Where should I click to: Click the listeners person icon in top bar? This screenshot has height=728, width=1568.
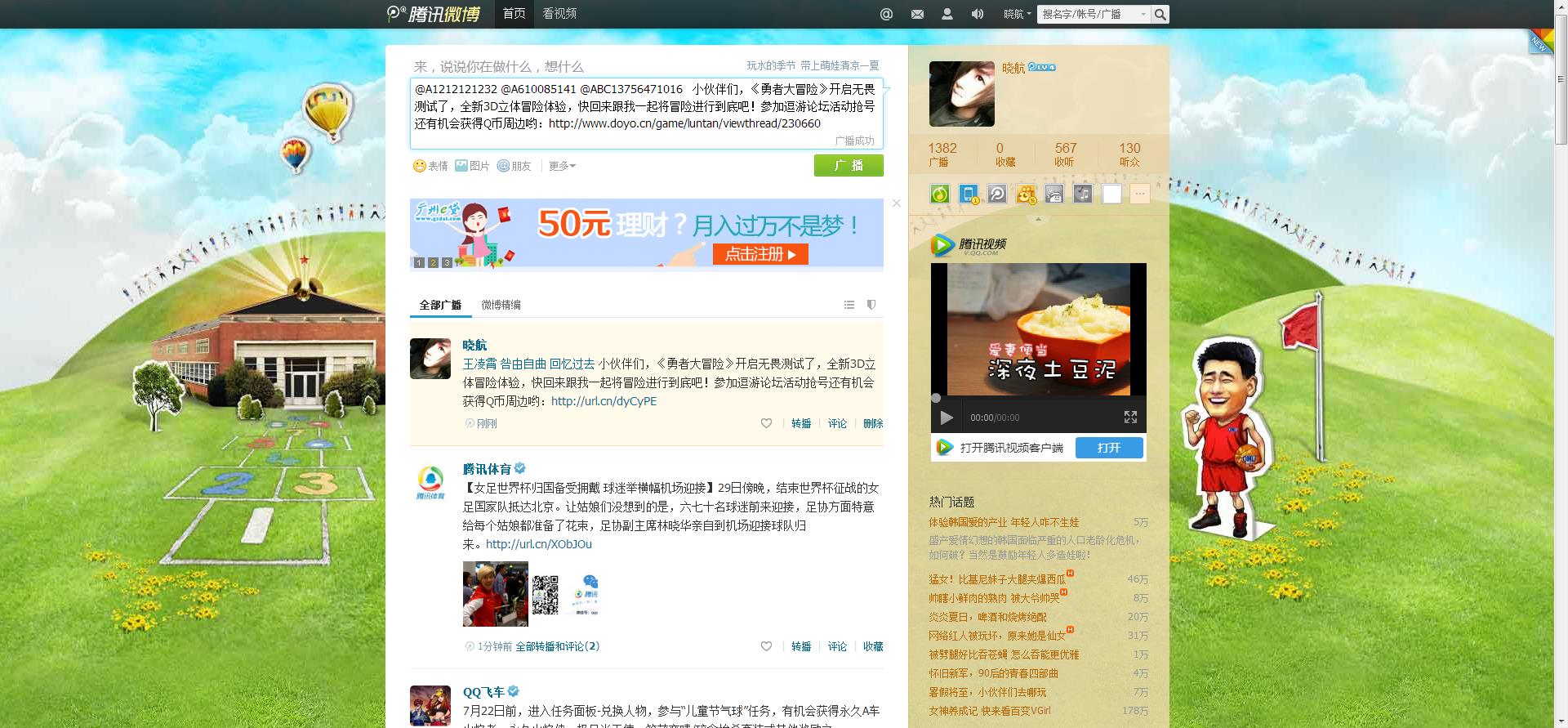(x=947, y=14)
